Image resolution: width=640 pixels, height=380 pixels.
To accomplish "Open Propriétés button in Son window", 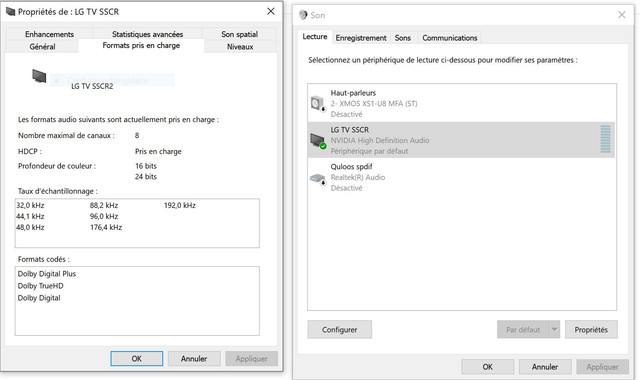I will pos(591,329).
